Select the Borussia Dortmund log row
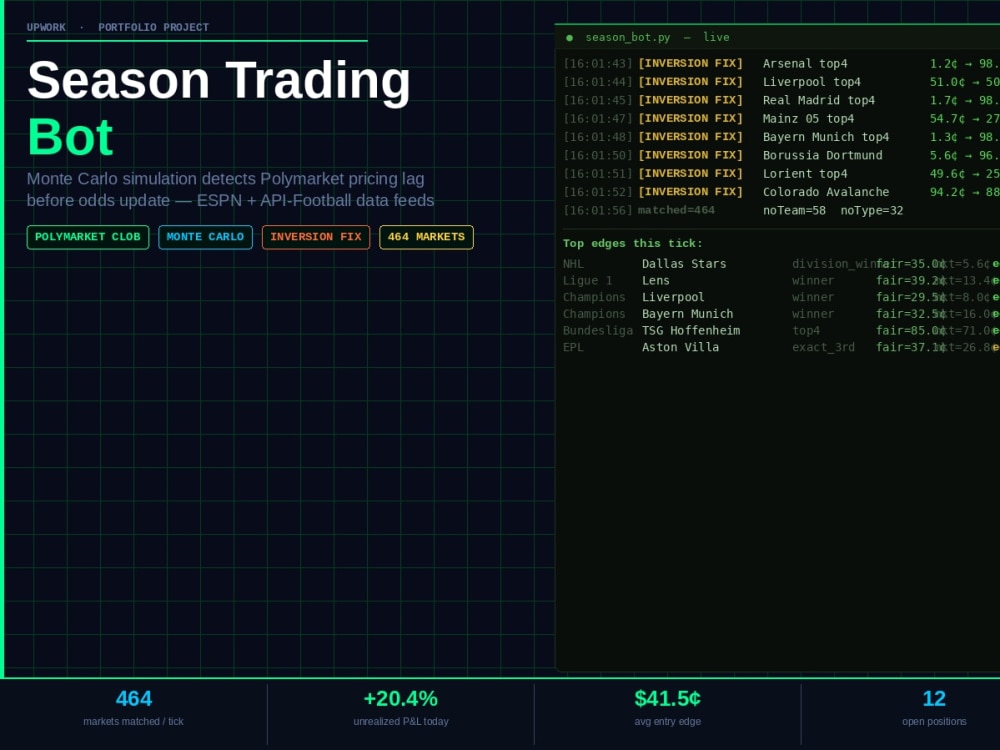The image size is (1000, 750). point(781,156)
